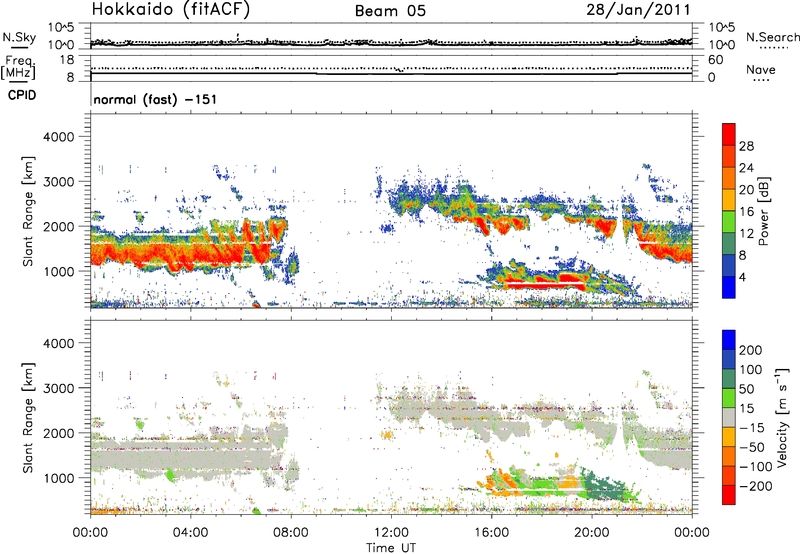The height and width of the screenshot is (554, 800).
Task: Select the "N.Sky" legend label
Action: tap(19, 37)
